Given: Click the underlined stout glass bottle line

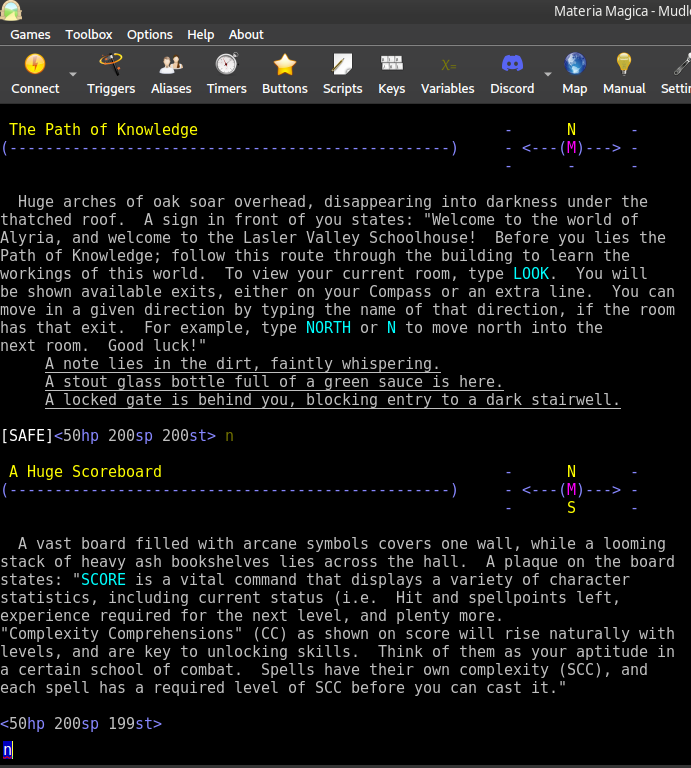Looking at the screenshot, I should click(274, 382).
